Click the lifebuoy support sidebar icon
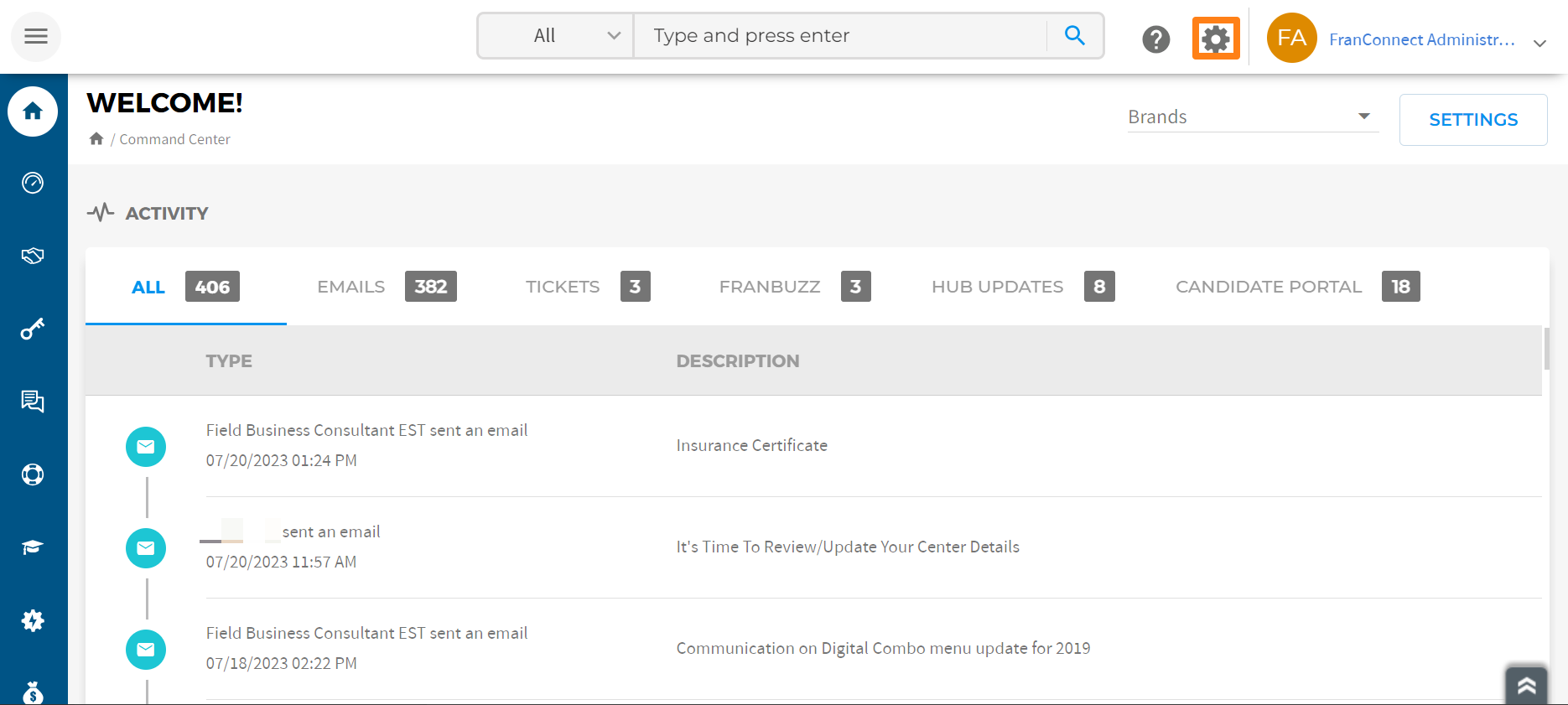 (x=33, y=474)
